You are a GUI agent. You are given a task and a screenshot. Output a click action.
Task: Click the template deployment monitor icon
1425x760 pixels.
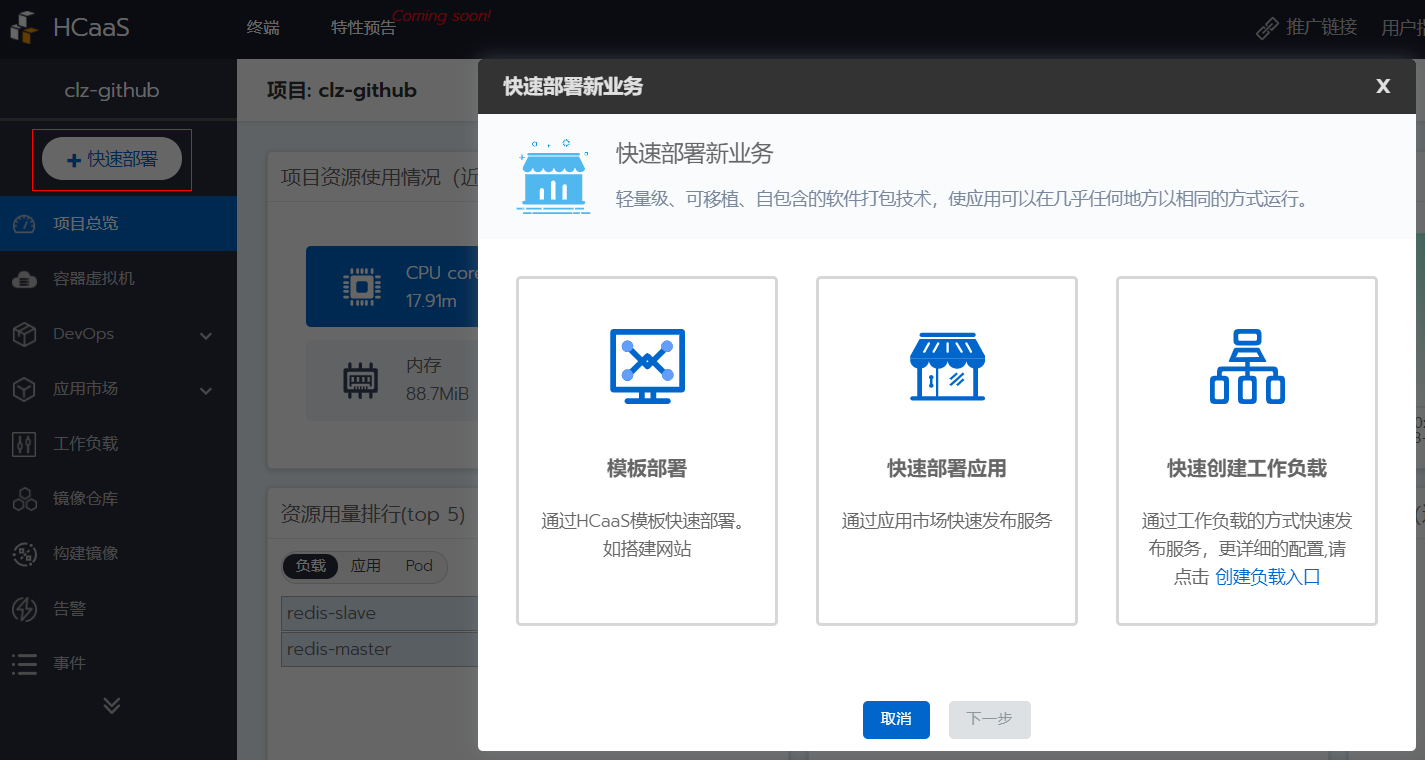pyautogui.click(x=647, y=366)
